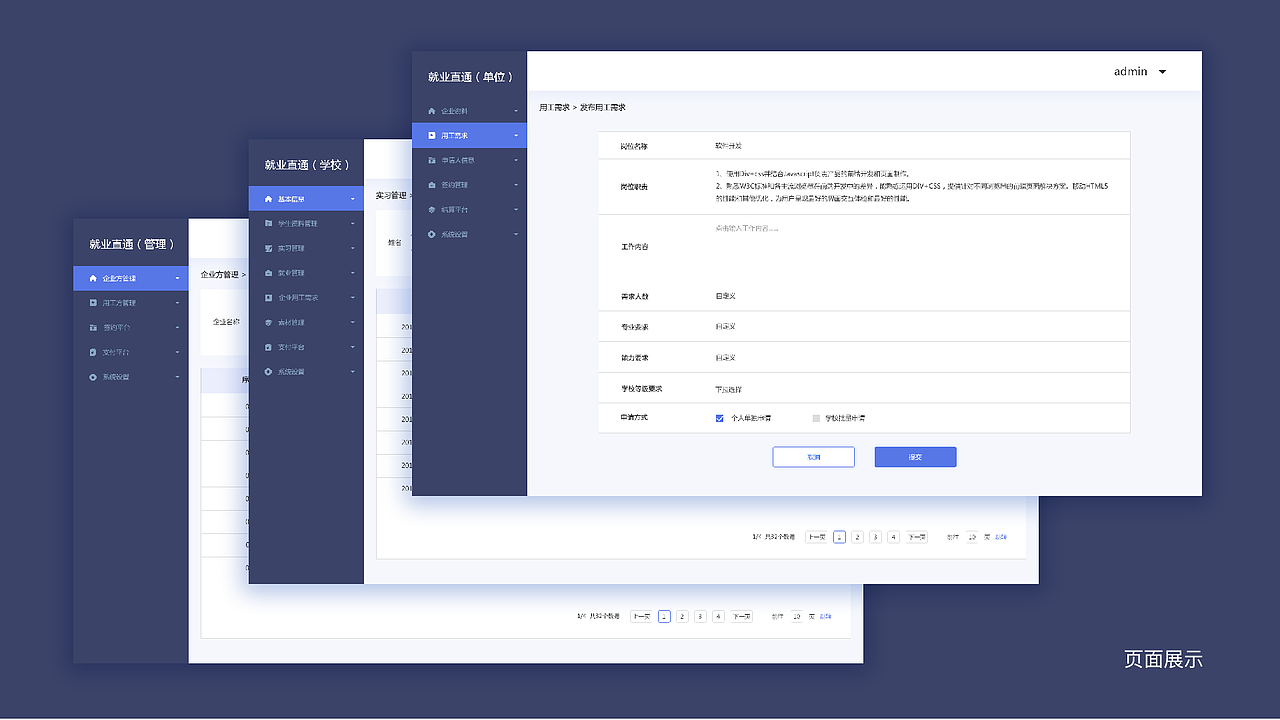Select 企业用工需求 menu label in 学校 sidebar

coord(298,298)
